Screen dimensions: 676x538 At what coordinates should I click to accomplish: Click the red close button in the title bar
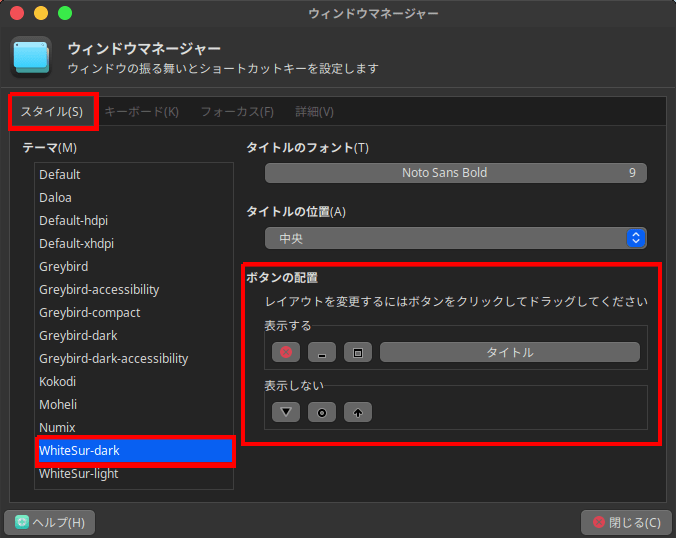(x=17, y=13)
